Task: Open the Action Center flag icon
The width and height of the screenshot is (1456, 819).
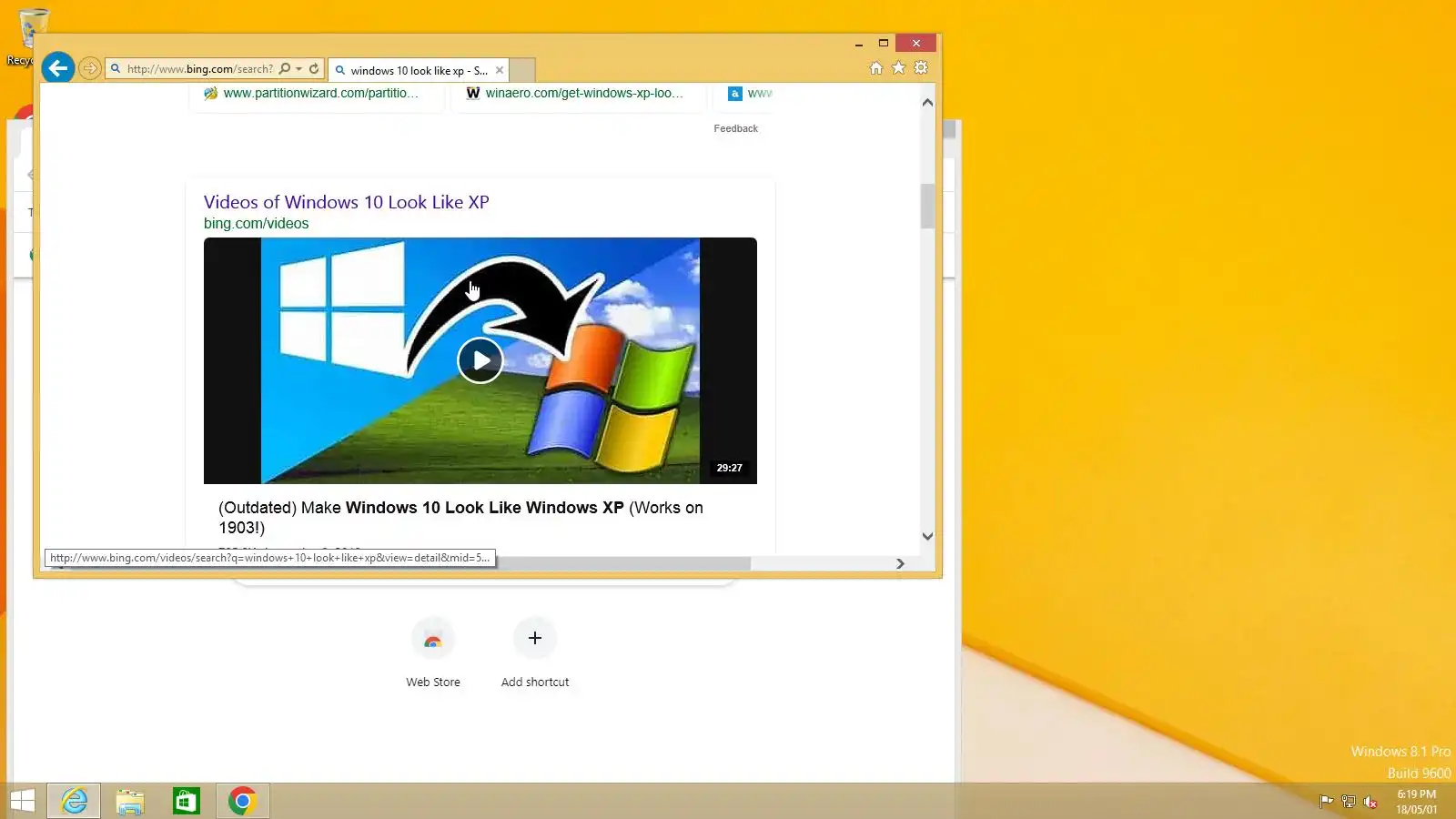Action: click(1326, 802)
